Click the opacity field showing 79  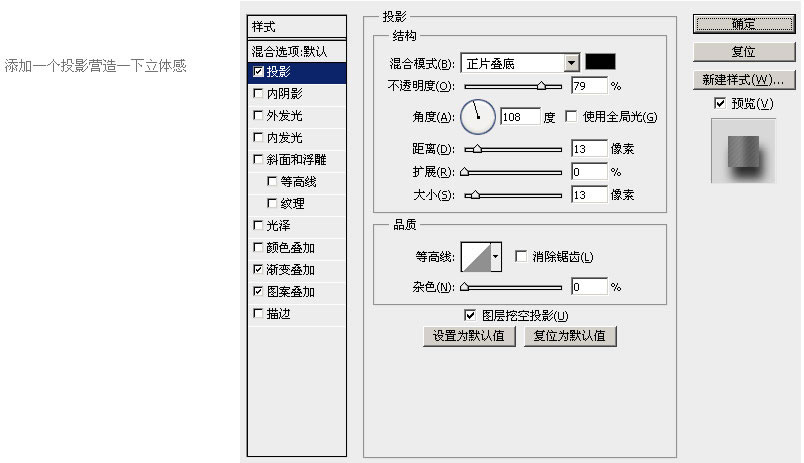pyautogui.click(x=589, y=86)
